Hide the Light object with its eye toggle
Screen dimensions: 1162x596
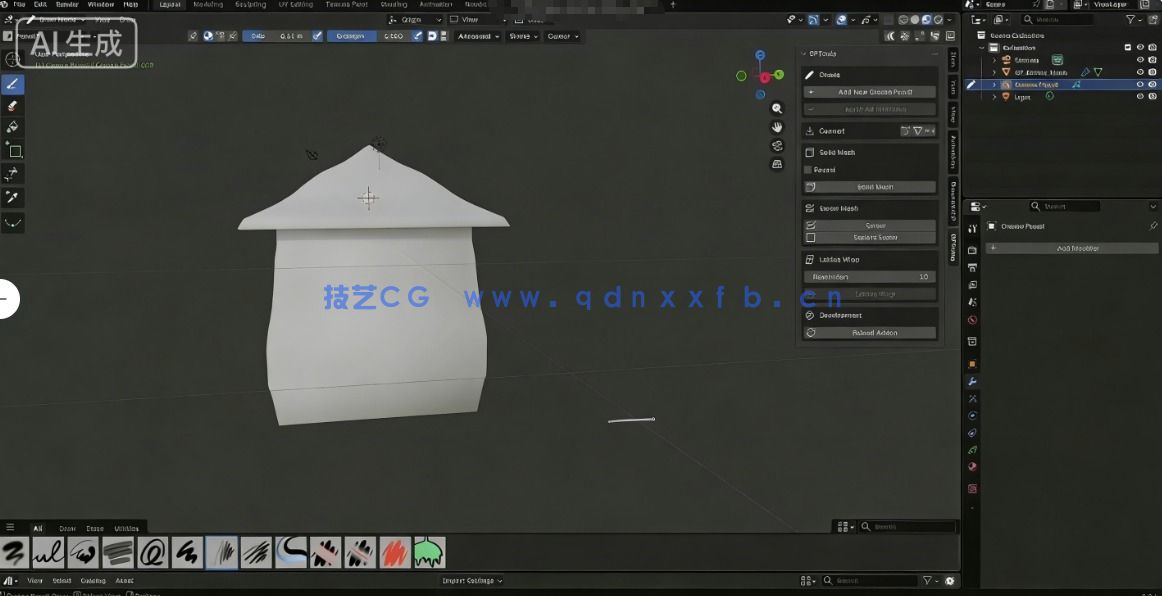(x=1140, y=96)
